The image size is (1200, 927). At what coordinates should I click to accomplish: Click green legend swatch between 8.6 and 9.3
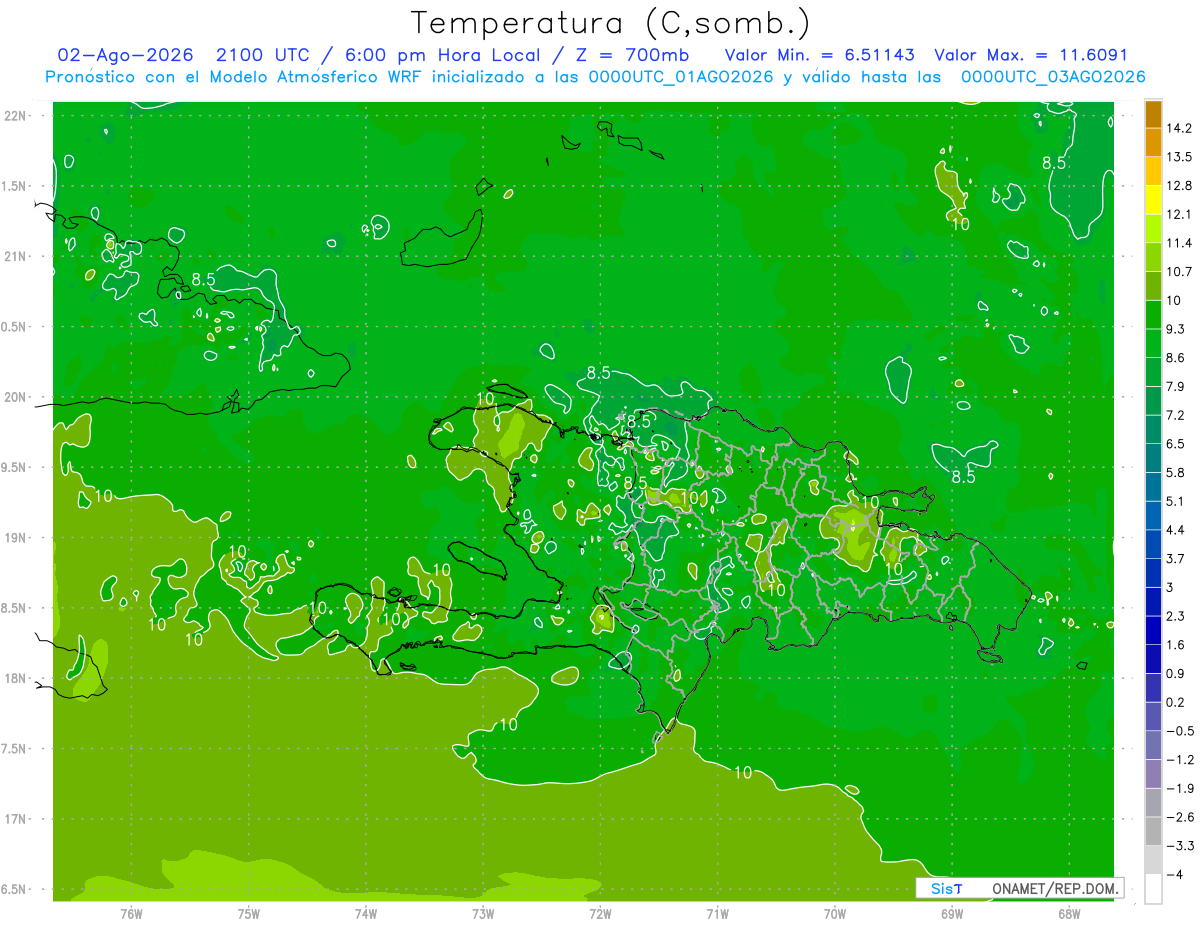[1153, 343]
